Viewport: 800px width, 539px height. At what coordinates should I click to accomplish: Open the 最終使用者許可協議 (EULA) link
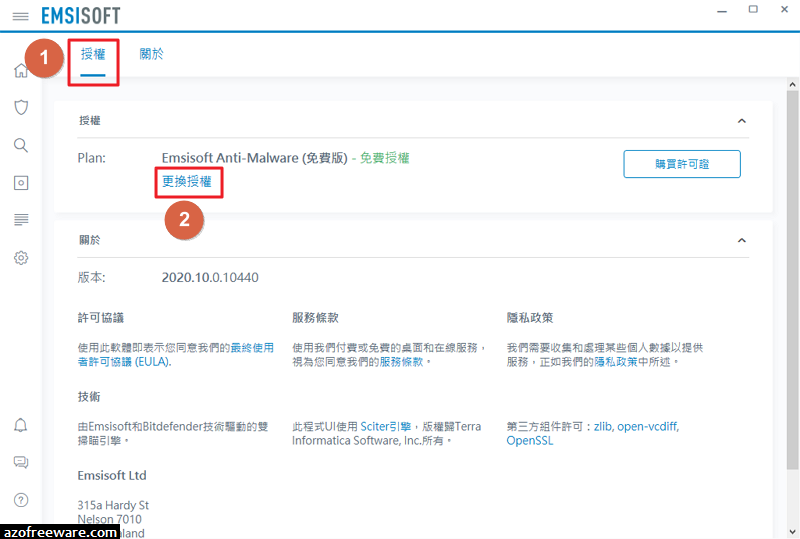pyautogui.click(x=176, y=355)
